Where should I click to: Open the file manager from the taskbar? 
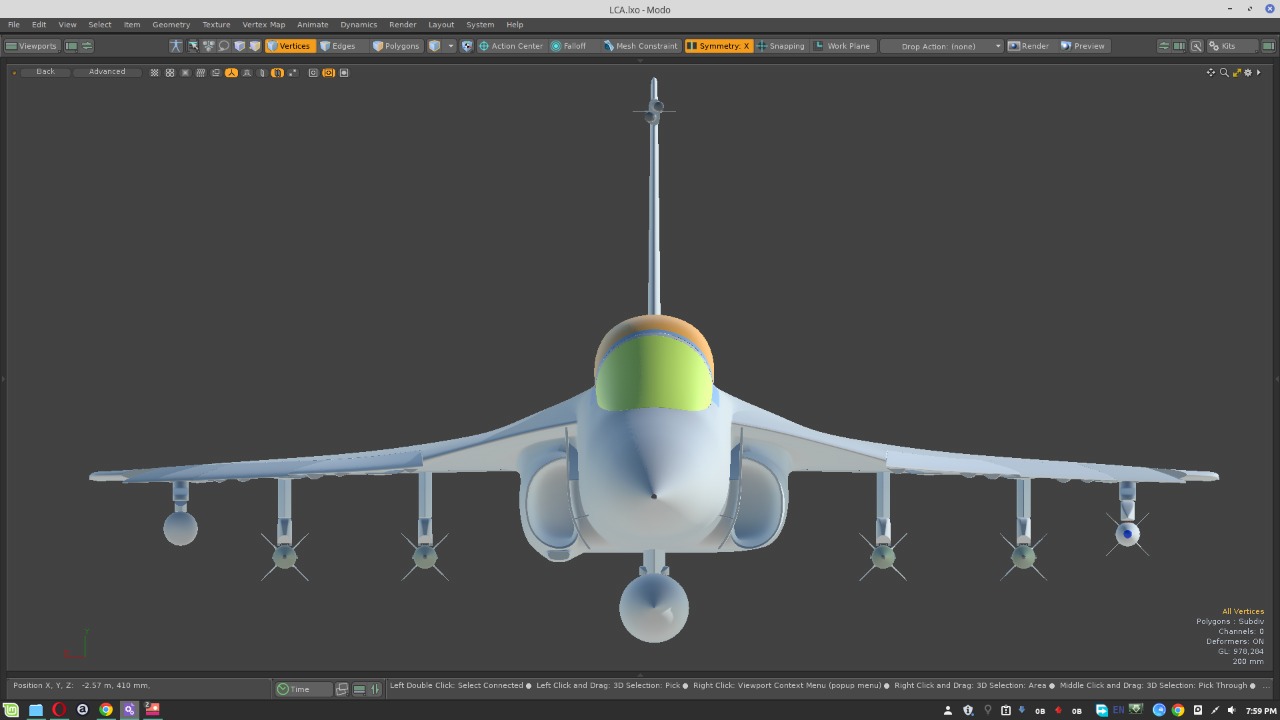tap(36, 710)
